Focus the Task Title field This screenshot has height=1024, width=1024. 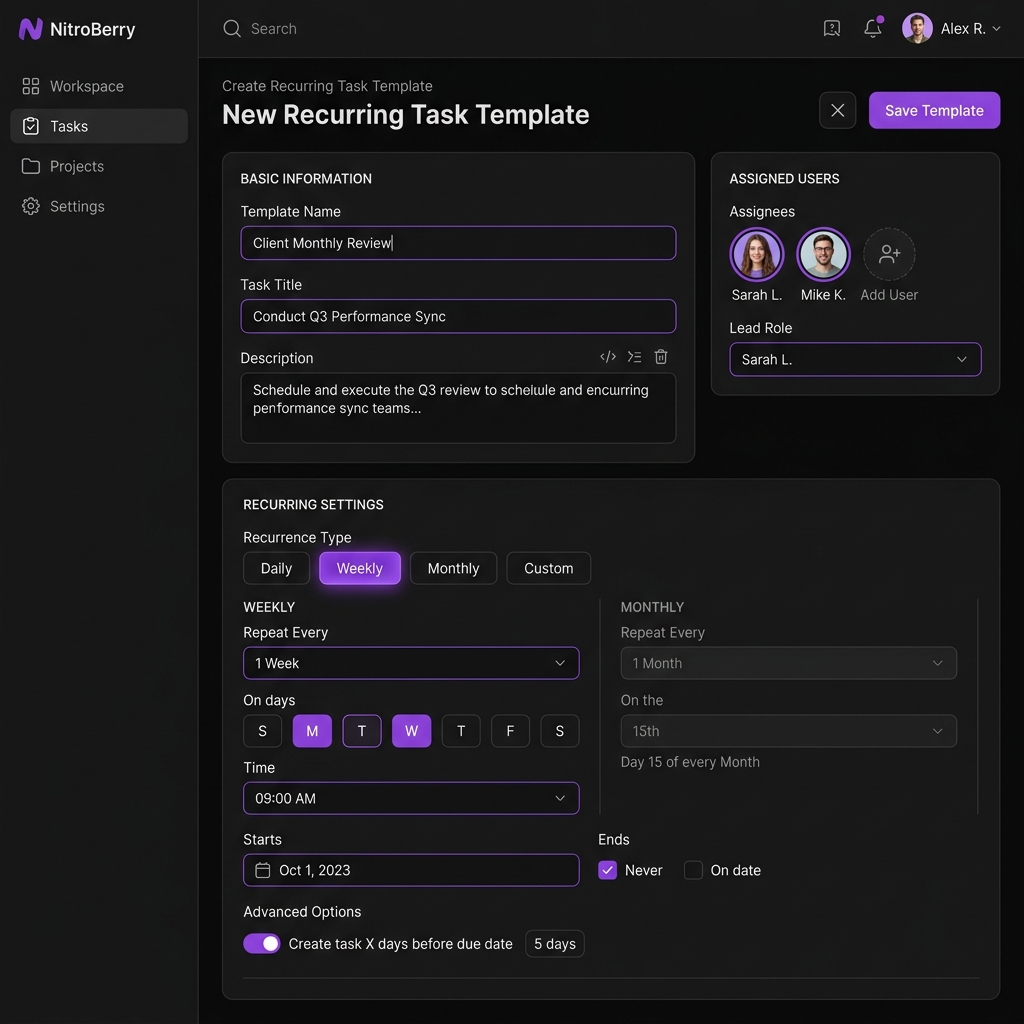click(x=458, y=316)
